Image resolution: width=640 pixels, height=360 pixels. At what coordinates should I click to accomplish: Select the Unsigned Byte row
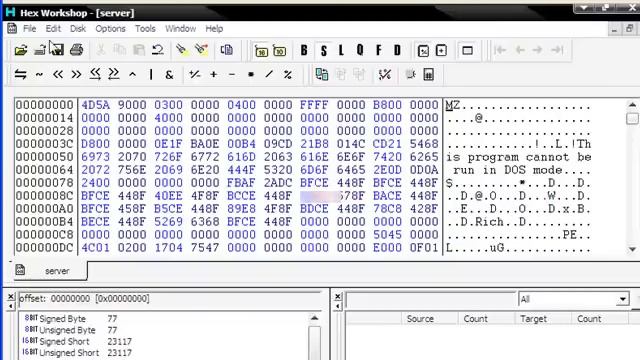tap(71, 330)
